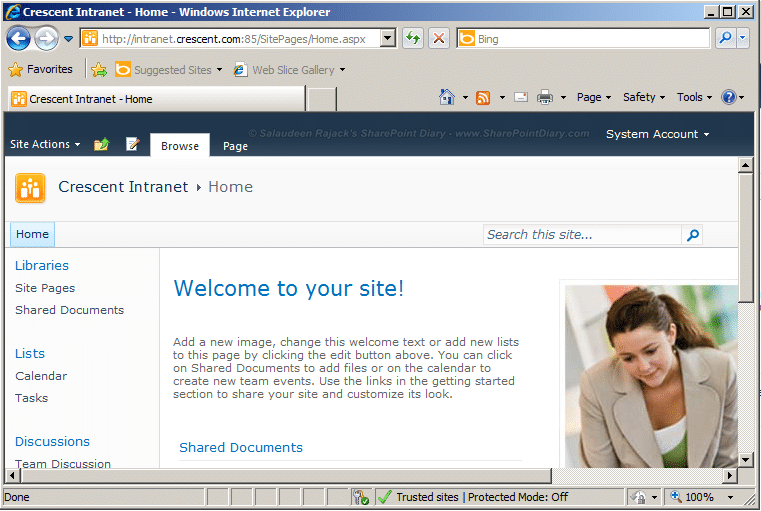Click the Add to Favorites Bar icon
This screenshot has height=511, width=761.
click(99, 69)
